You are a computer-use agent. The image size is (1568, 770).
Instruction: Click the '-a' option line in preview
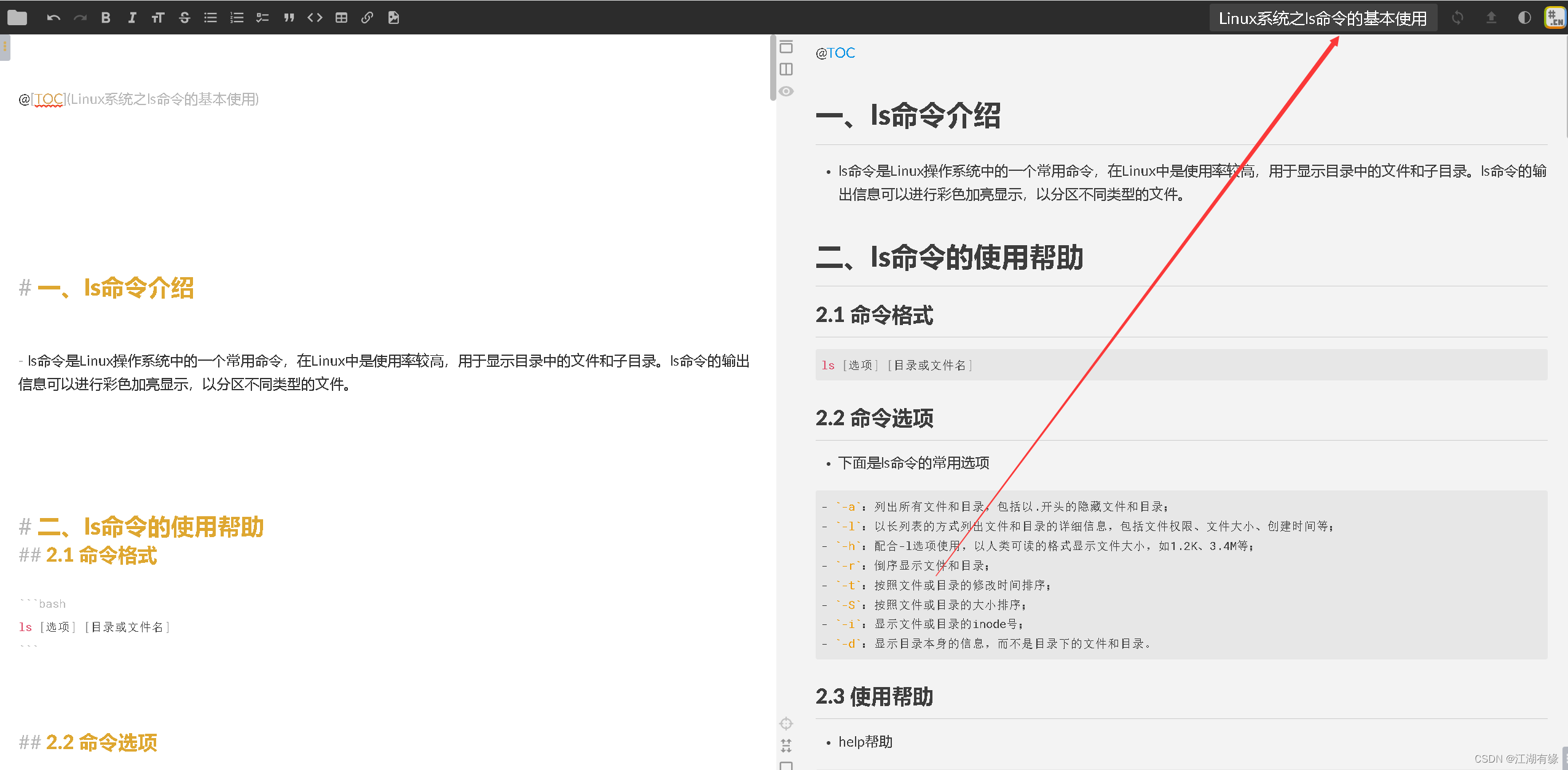(x=995, y=506)
